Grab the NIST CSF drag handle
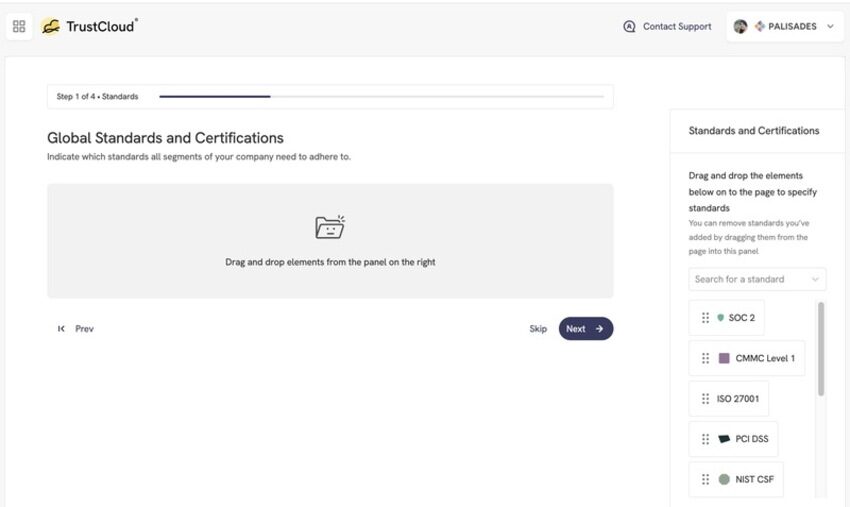 [x=705, y=479]
